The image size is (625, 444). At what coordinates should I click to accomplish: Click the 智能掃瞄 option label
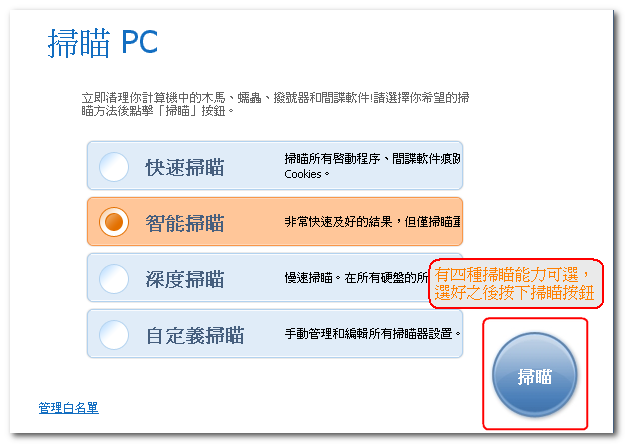coord(185,223)
